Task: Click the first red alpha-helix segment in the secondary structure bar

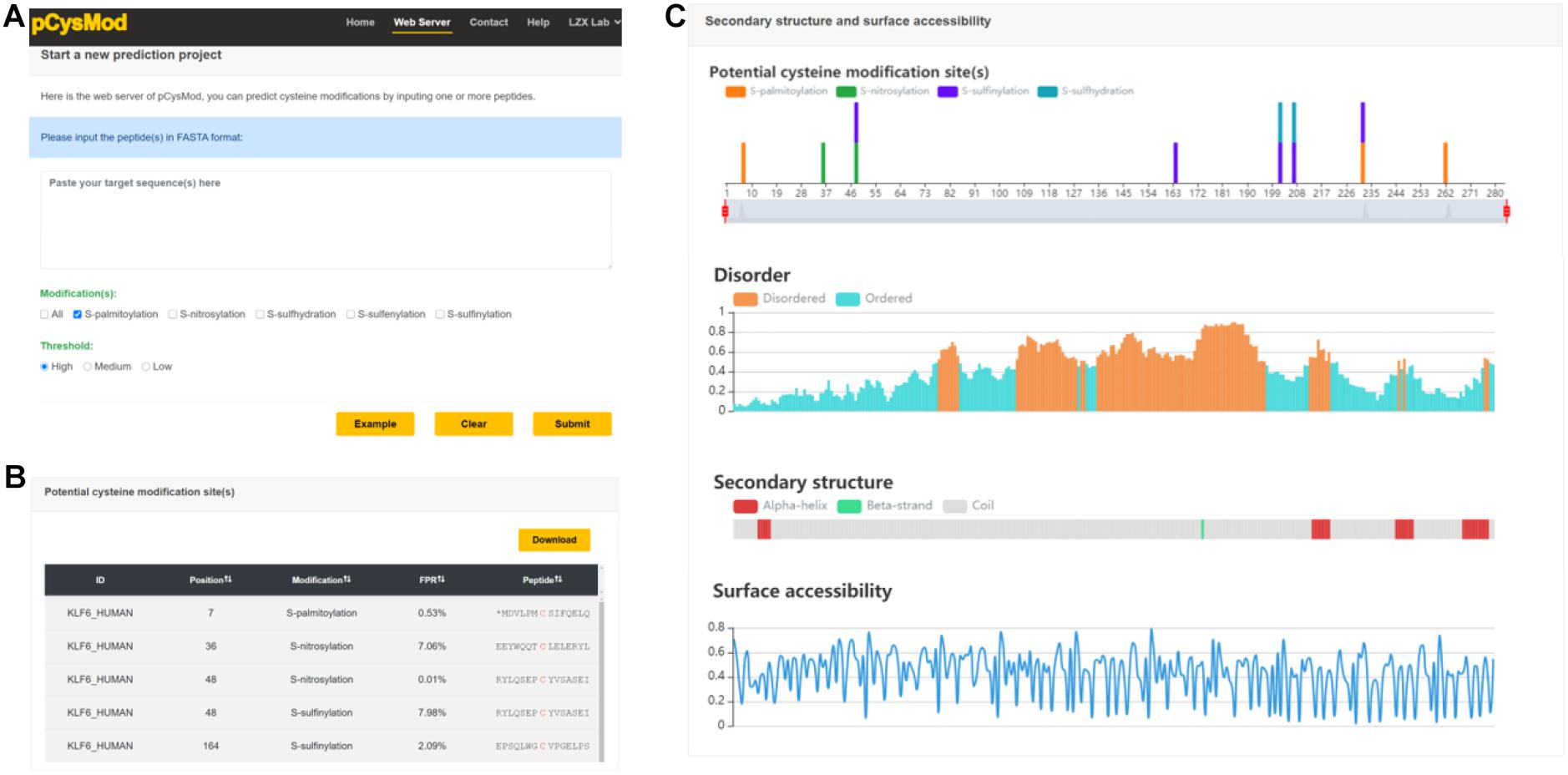Action: tap(764, 529)
